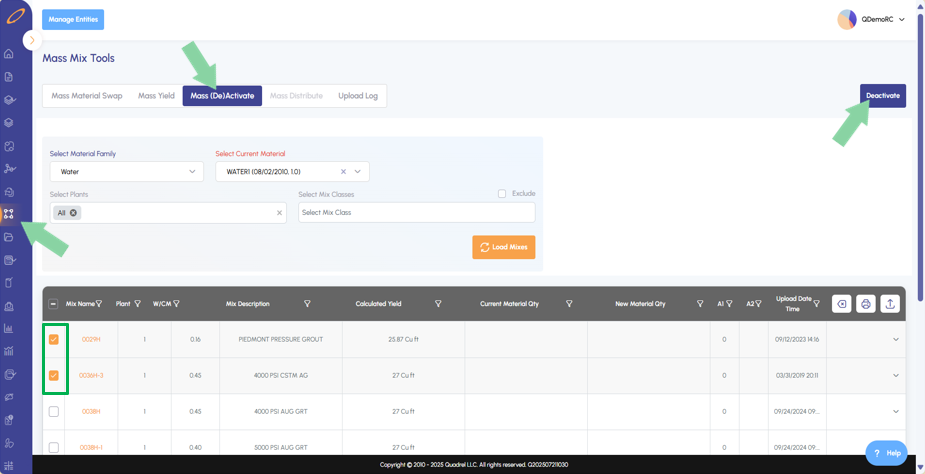Filter the Plant column
The height and width of the screenshot is (474, 925).
click(x=137, y=304)
